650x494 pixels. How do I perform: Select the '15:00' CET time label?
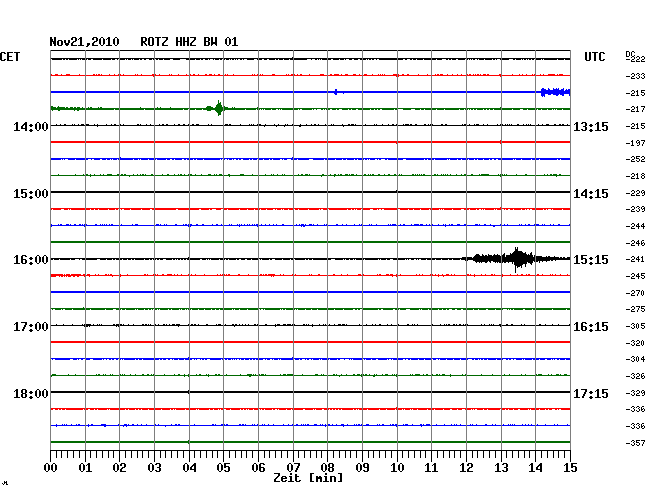tap(31, 194)
